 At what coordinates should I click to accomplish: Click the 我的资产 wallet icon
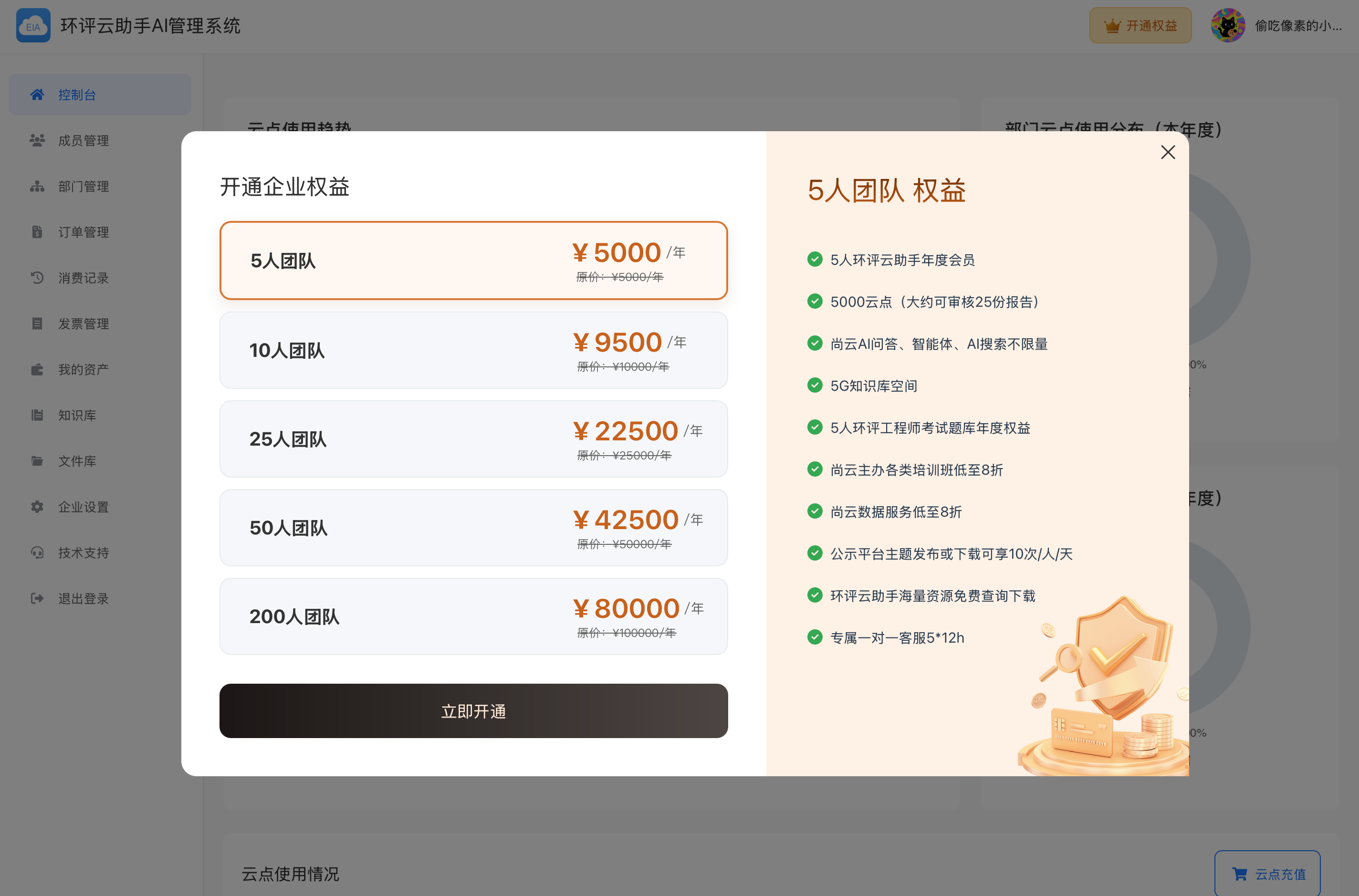(x=37, y=370)
